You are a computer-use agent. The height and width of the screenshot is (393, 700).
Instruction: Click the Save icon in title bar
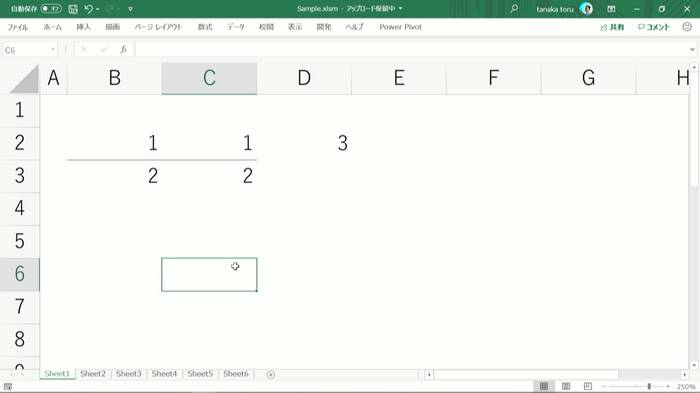click(x=73, y=9)
